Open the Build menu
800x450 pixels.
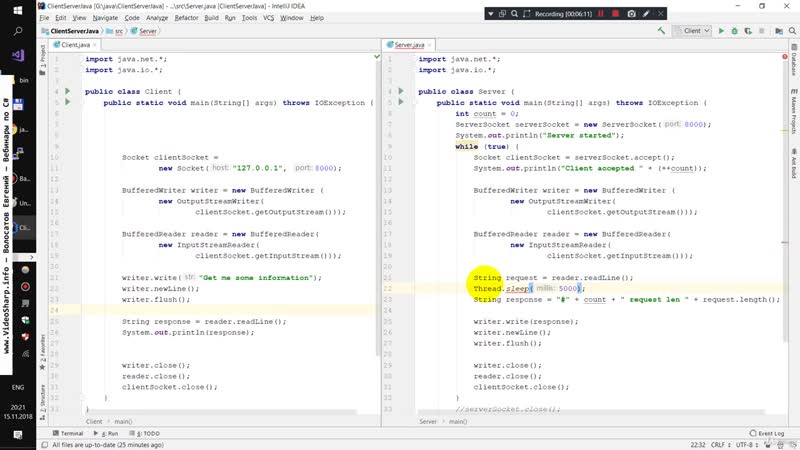pyautogui.click(x=211, y=18)
